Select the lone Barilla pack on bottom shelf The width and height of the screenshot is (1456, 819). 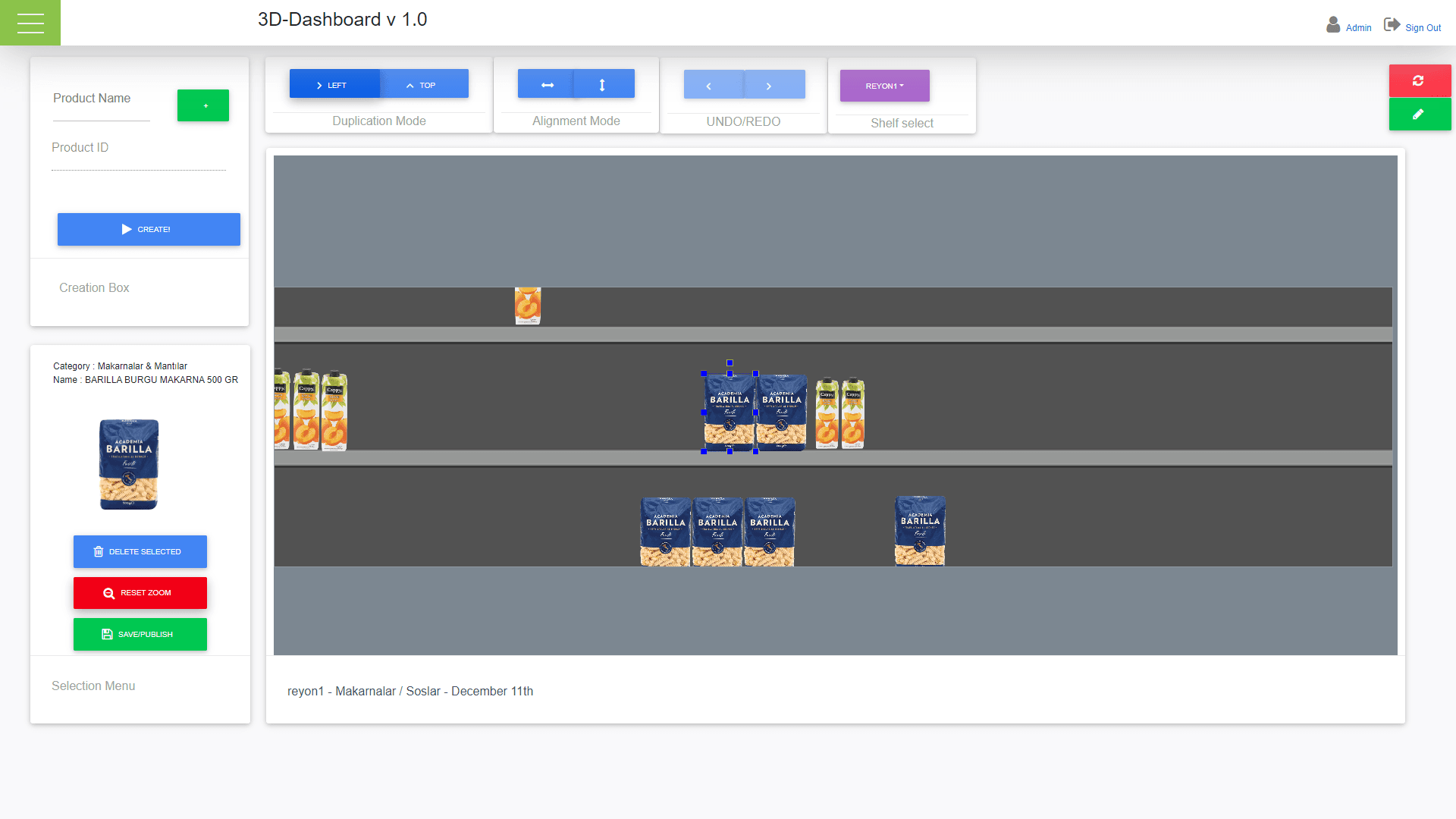click(920, 531)
